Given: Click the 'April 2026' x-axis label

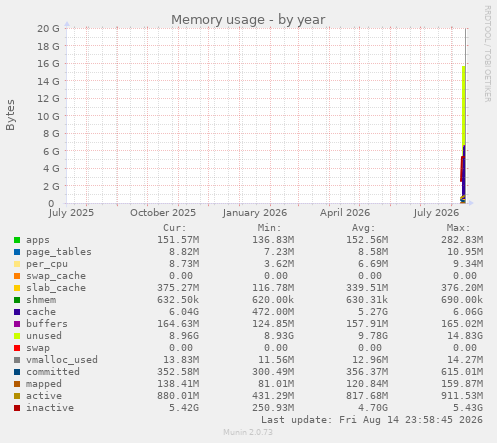Looking at the screenshot, I should point(345,213).
